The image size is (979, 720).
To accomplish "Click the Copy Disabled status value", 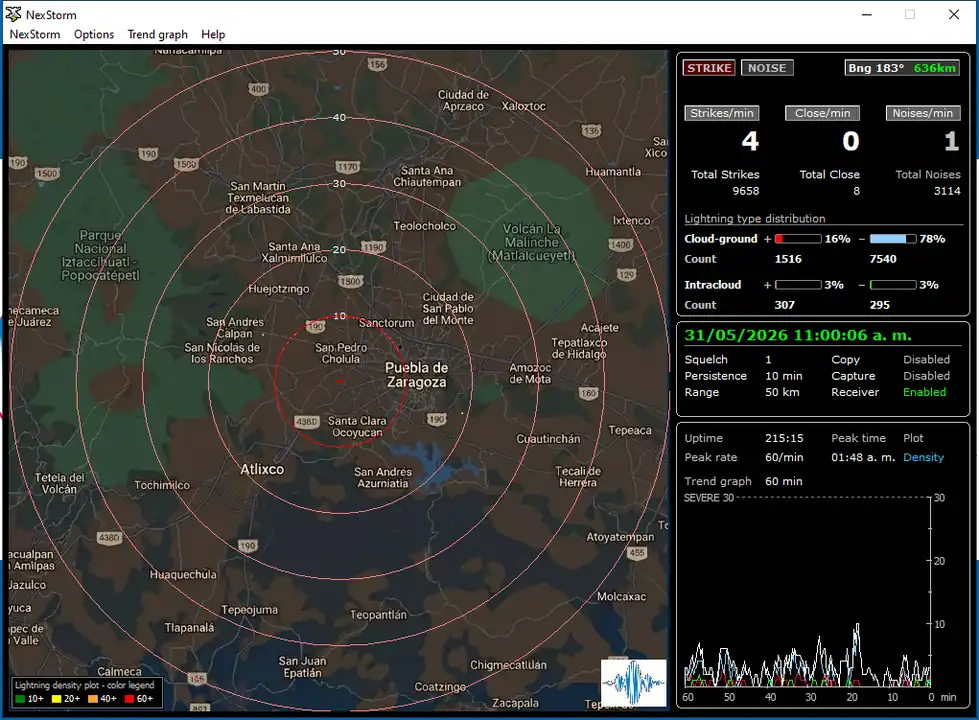I will (x=927, y=360).
